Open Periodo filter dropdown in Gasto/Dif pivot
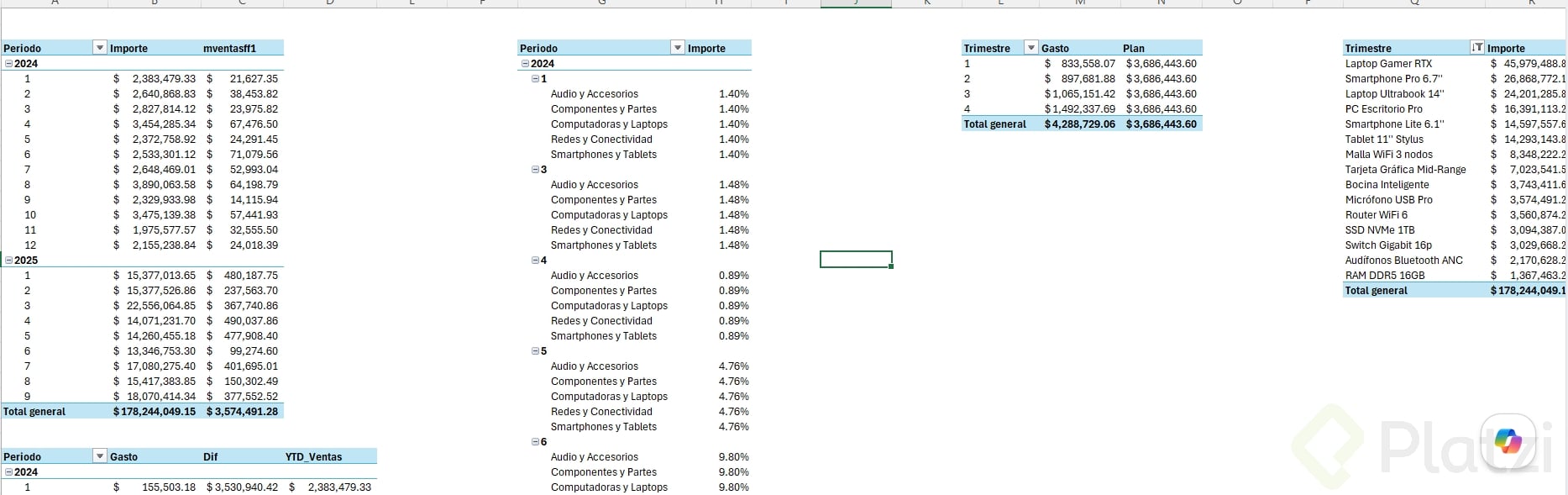 (100, 456)
